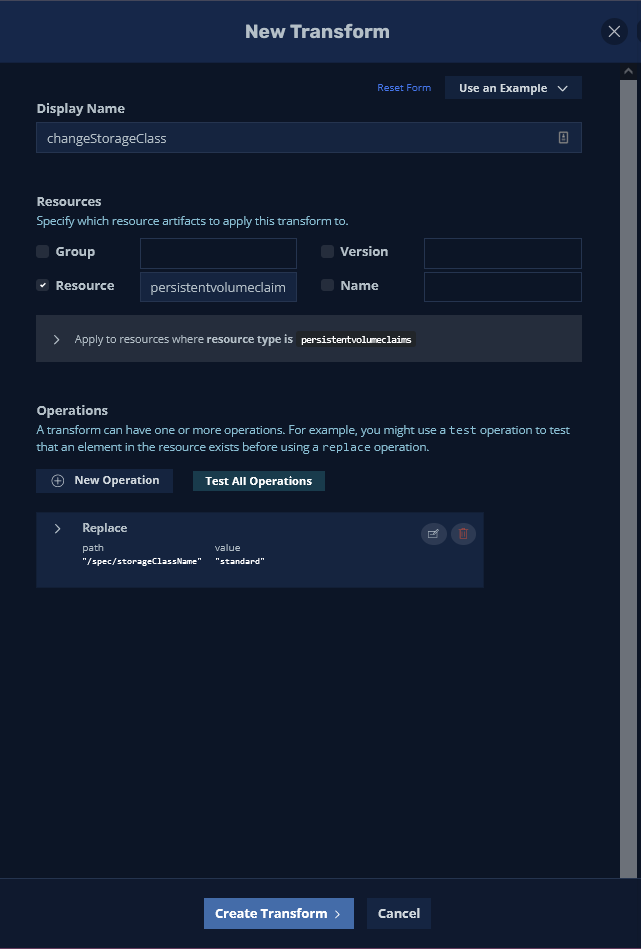Click the empty Version text field
The image size is (641, 949).
click(502, 253)
